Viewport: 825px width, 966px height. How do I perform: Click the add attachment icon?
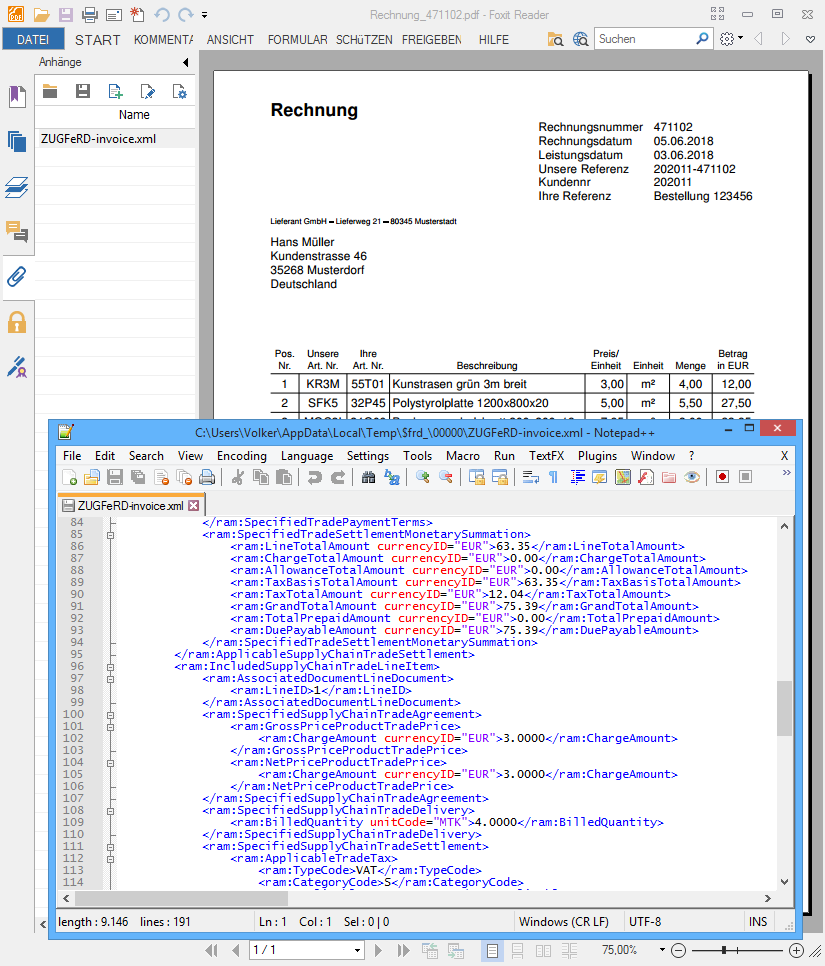point(116,92)
